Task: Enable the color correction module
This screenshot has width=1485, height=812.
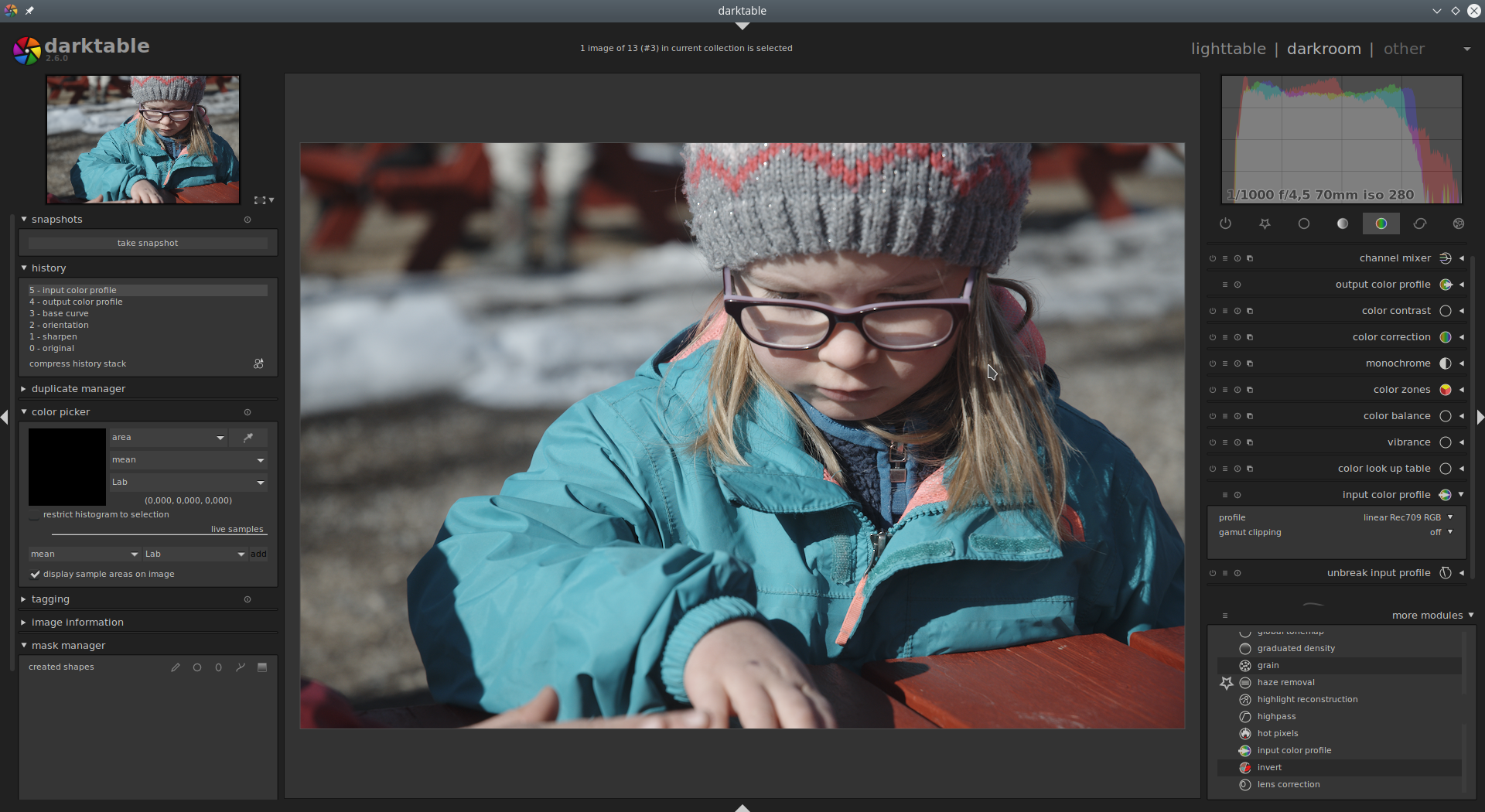Action: click(1213, 337)
